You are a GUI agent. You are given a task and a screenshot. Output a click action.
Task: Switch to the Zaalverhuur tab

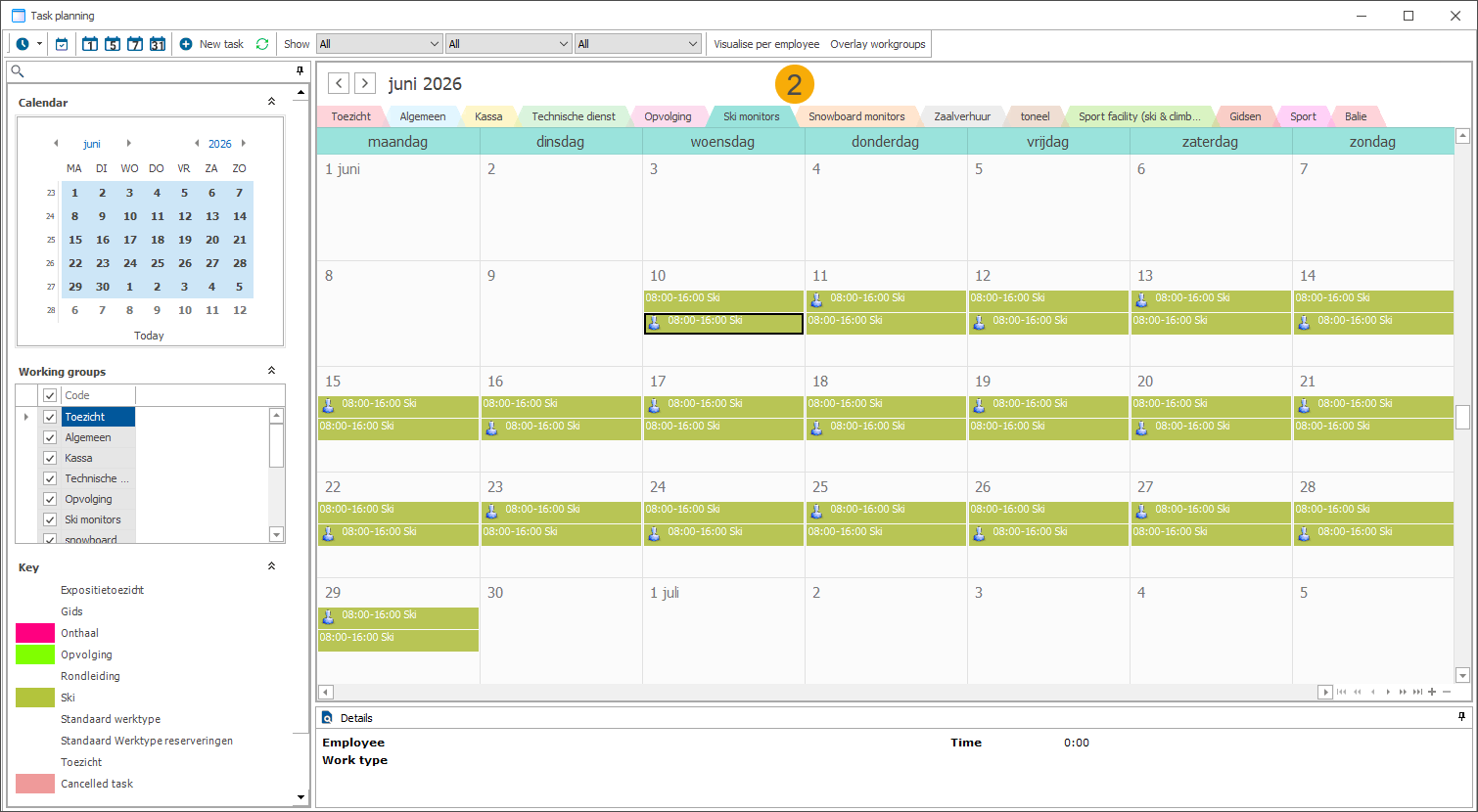click(x=962, y=116)
